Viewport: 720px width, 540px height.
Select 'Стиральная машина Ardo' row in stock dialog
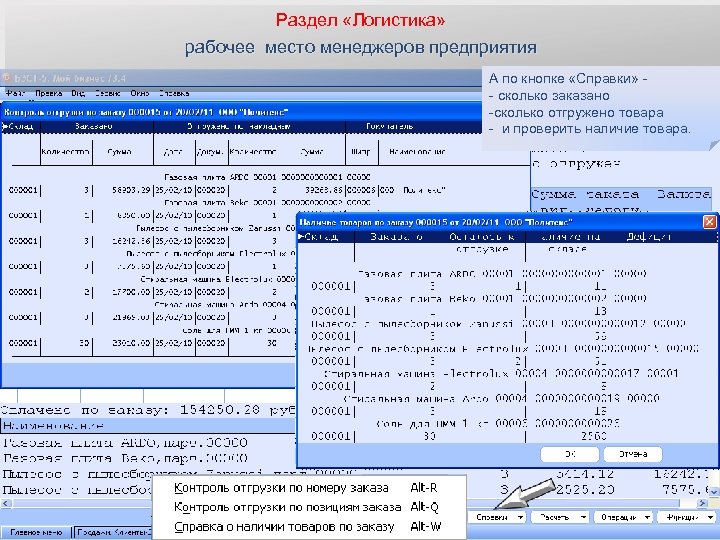tap(501, 398)
